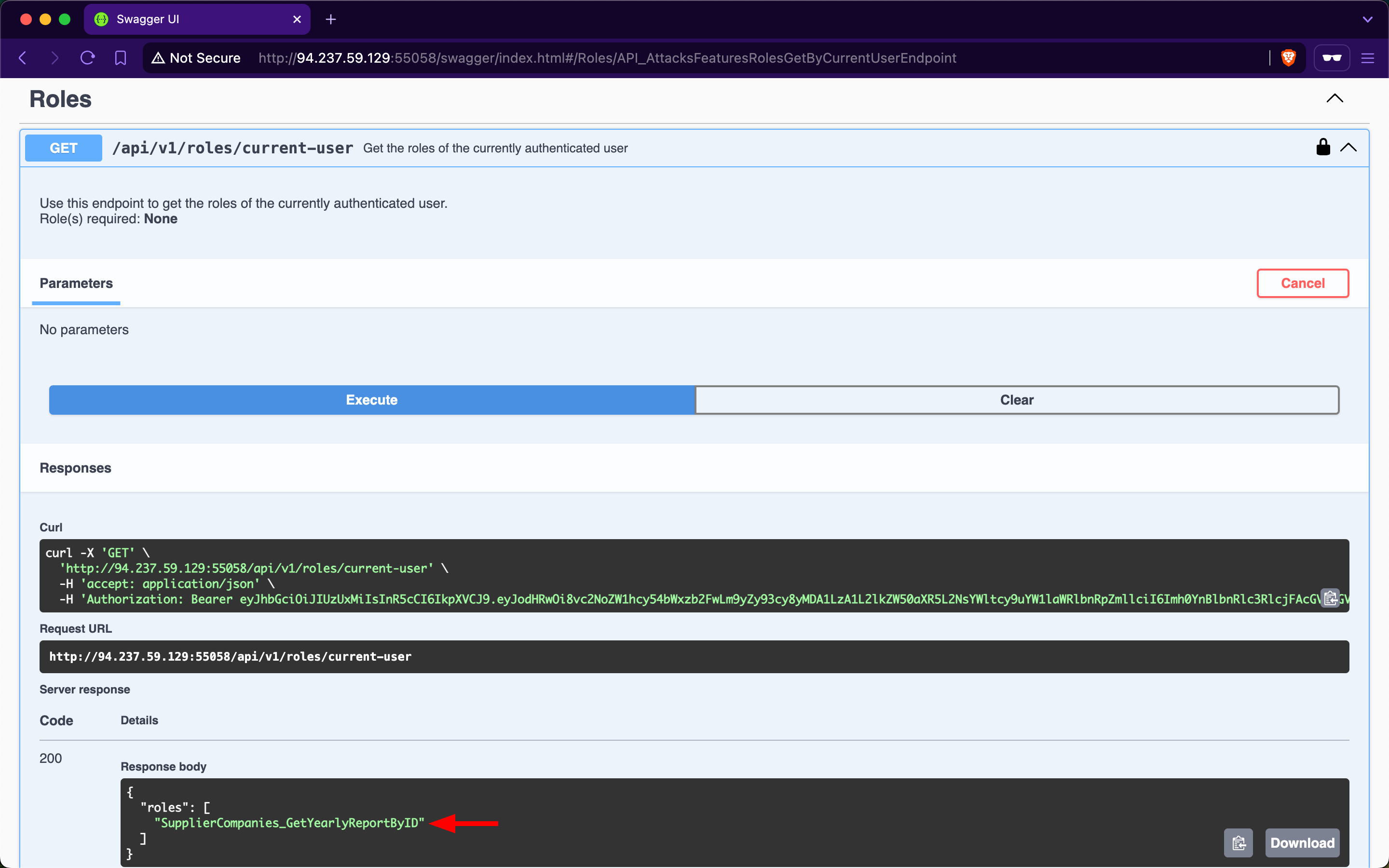This screenshot has height=868, width=1389.
Task: Download the response body
Action: coord(1302,843)
